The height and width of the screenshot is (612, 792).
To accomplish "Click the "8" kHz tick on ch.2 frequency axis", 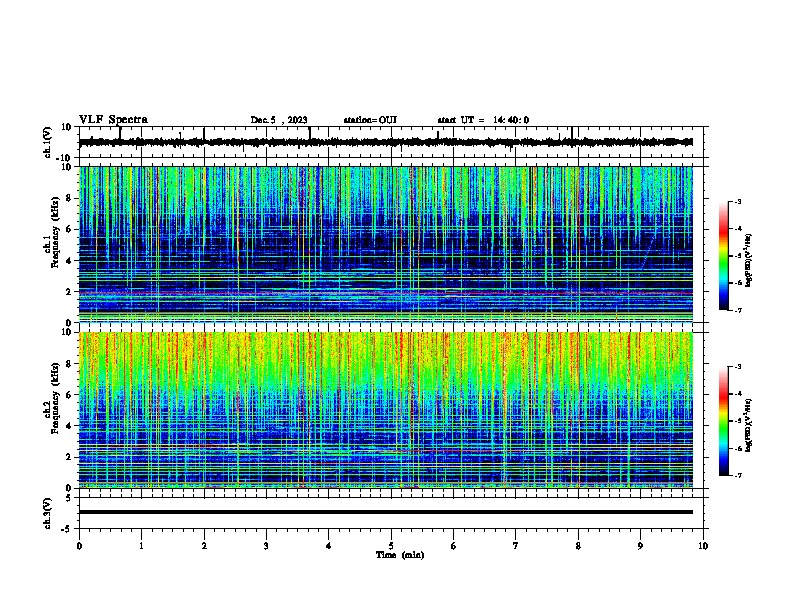I will (69, 364).
